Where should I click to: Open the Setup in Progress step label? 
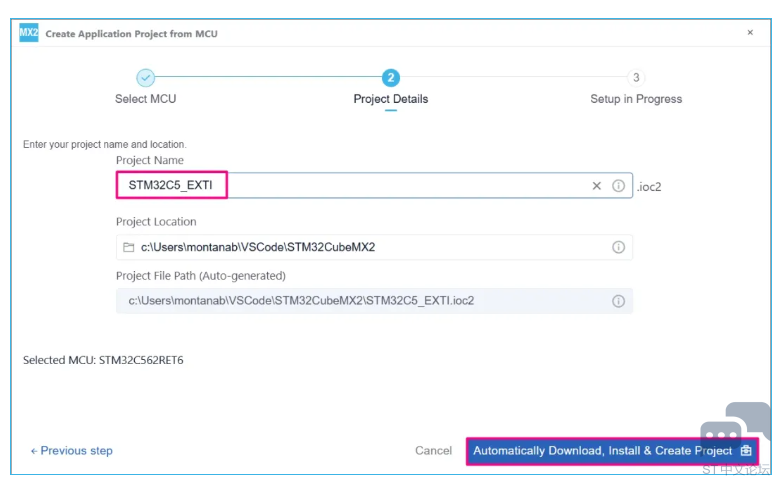point(636,99)
